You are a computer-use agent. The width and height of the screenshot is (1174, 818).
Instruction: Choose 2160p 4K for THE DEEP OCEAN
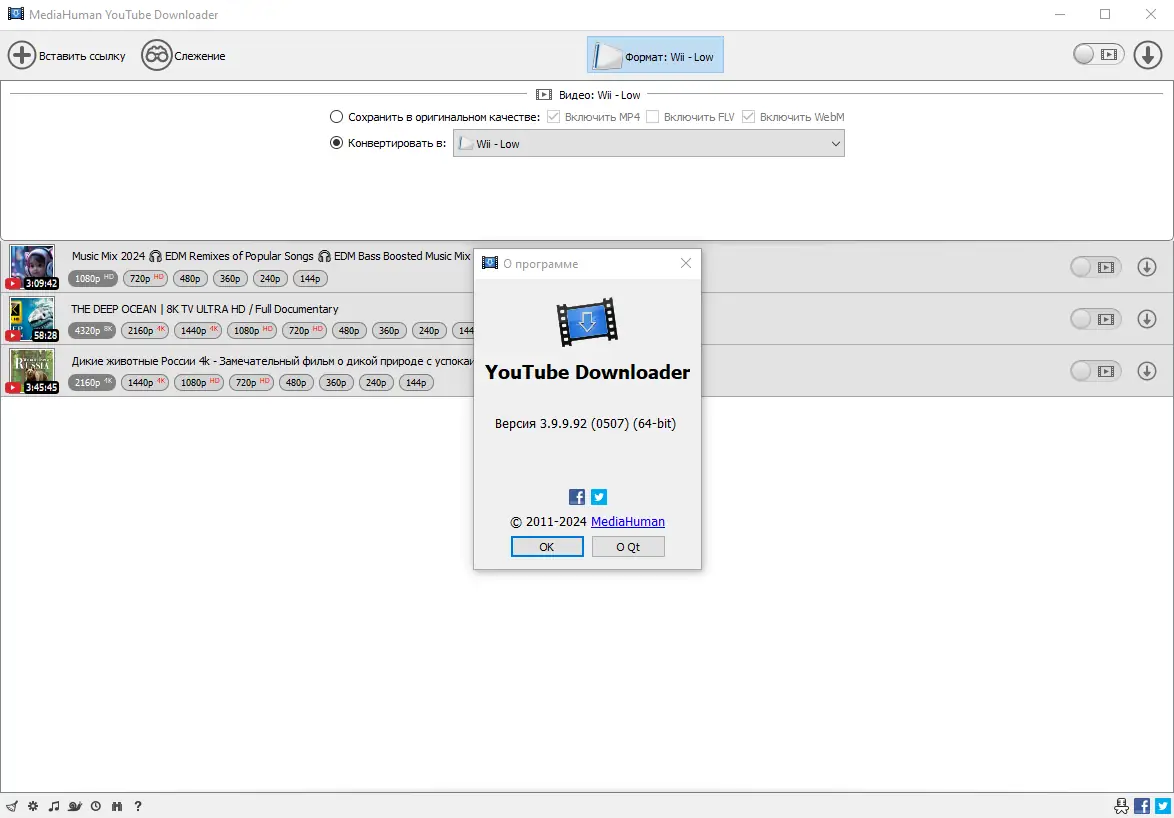click(145, 330)
